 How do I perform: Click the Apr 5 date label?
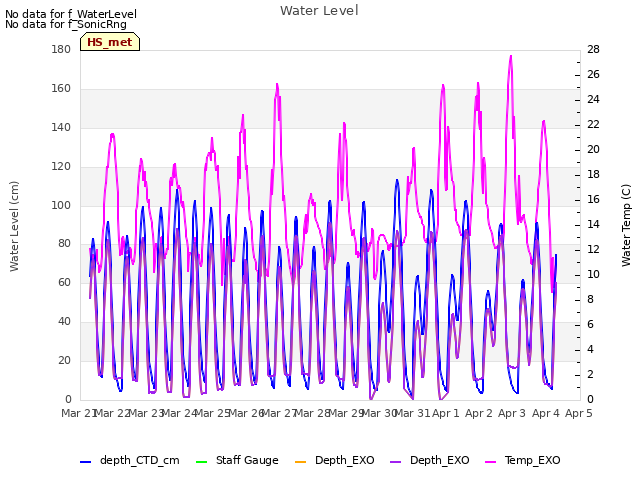click(x=578, y=413)
